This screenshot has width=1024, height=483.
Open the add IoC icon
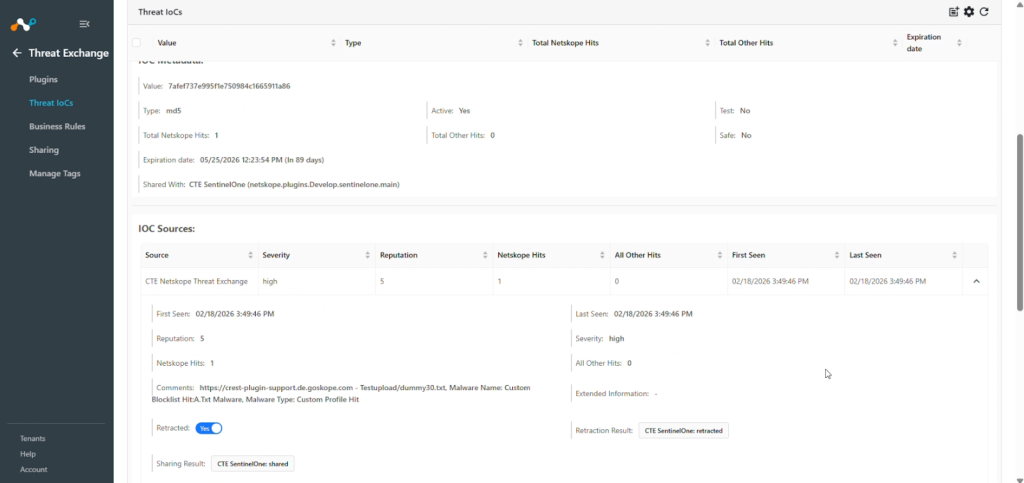tap(953, 12)
